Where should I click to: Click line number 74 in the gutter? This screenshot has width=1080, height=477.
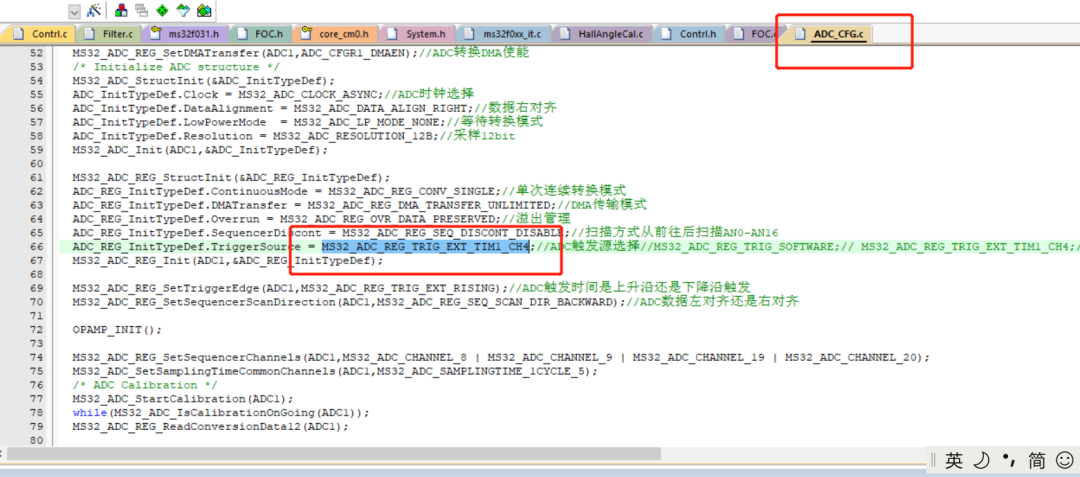(37, 357)
